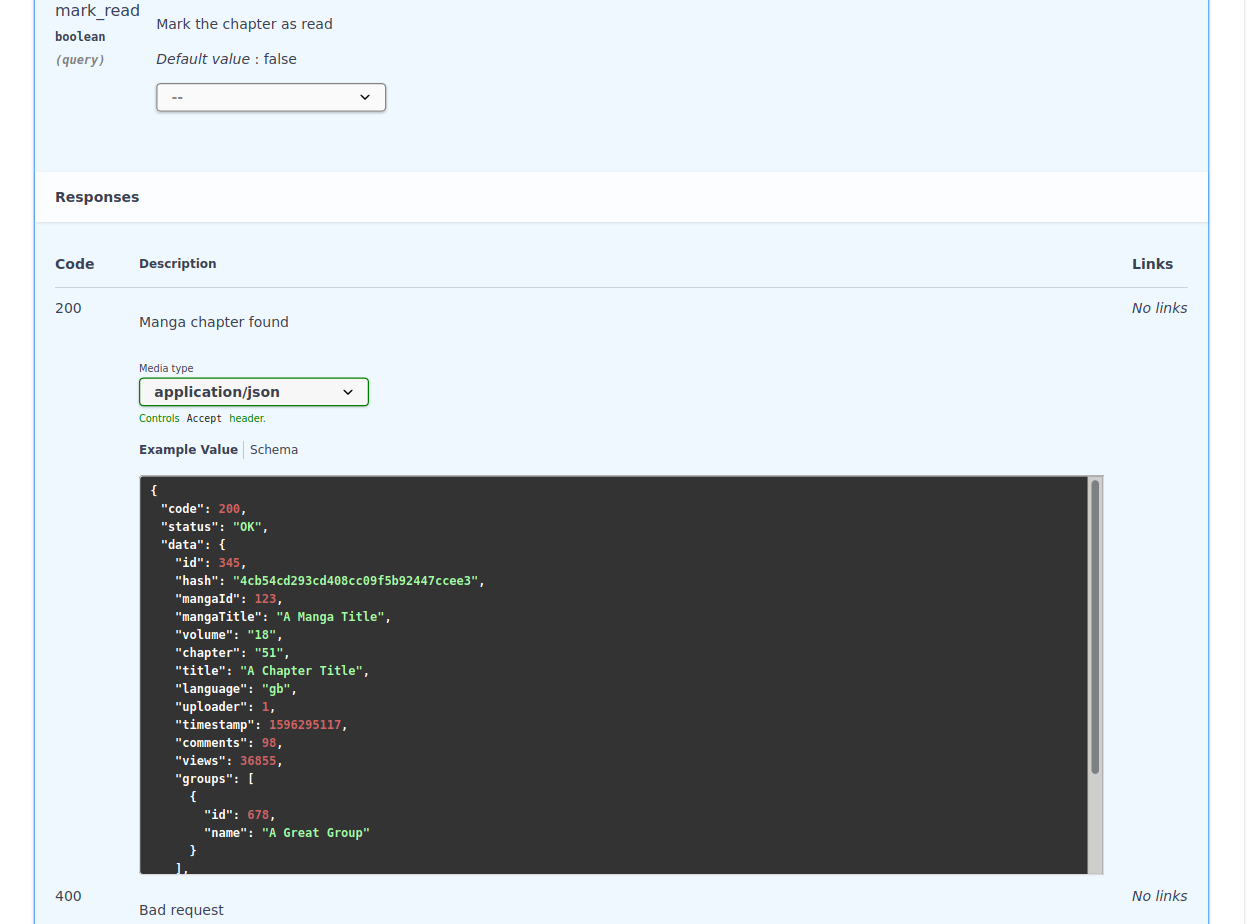
Task: Select the Example Value tab
Action: pos(188,450)
